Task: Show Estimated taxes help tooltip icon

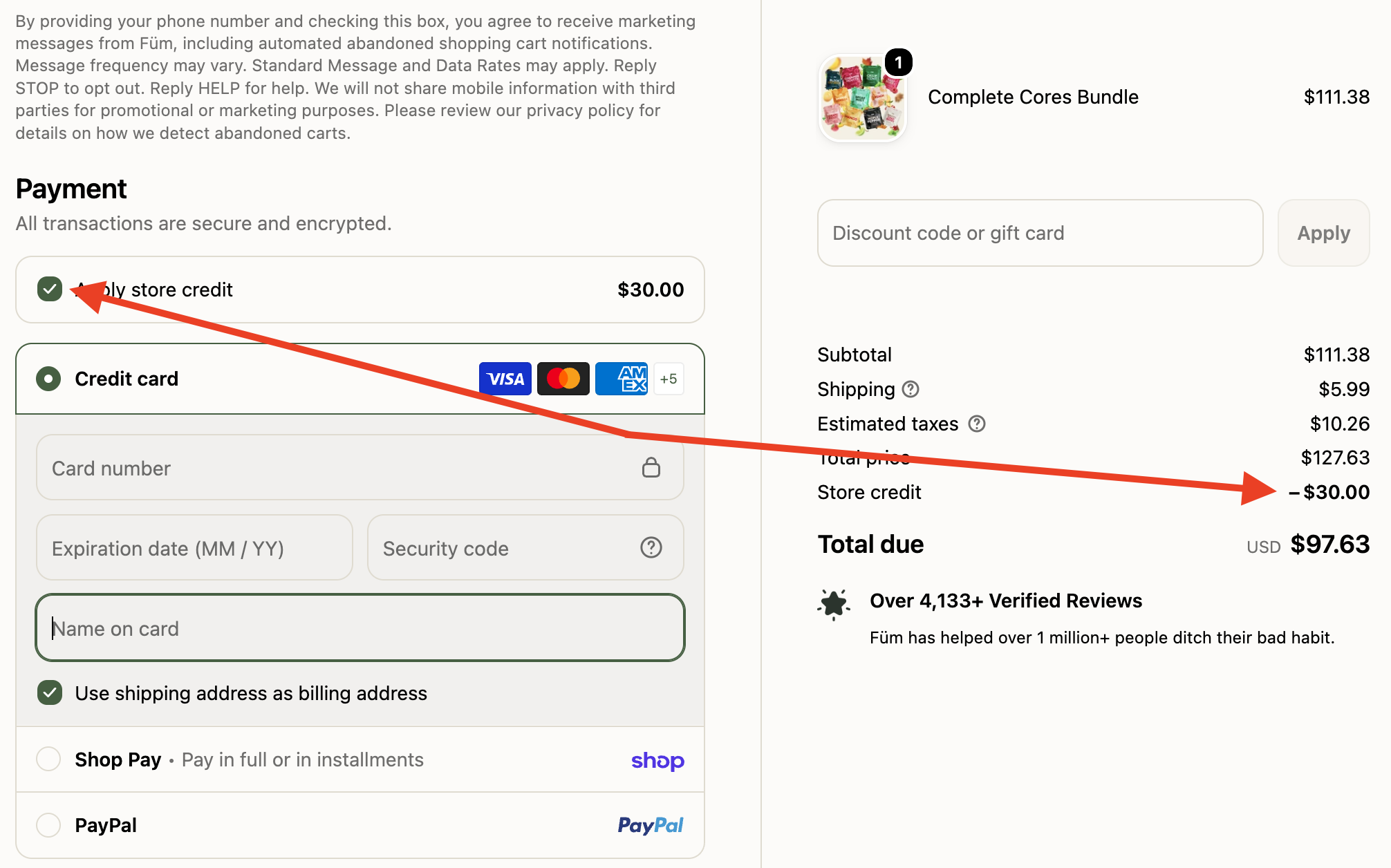Action: pyautogui.click(x=977, y=424)
